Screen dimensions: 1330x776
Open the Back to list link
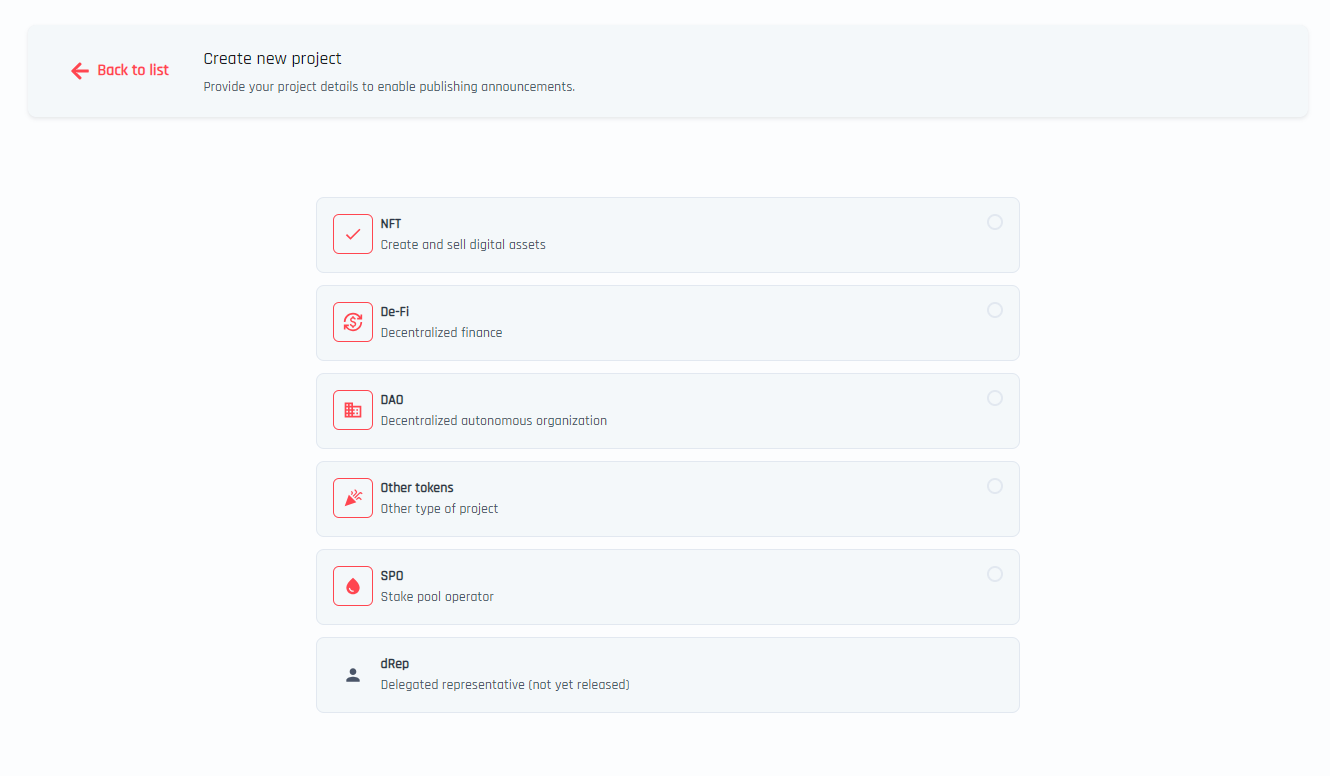(x=120, y=70)
